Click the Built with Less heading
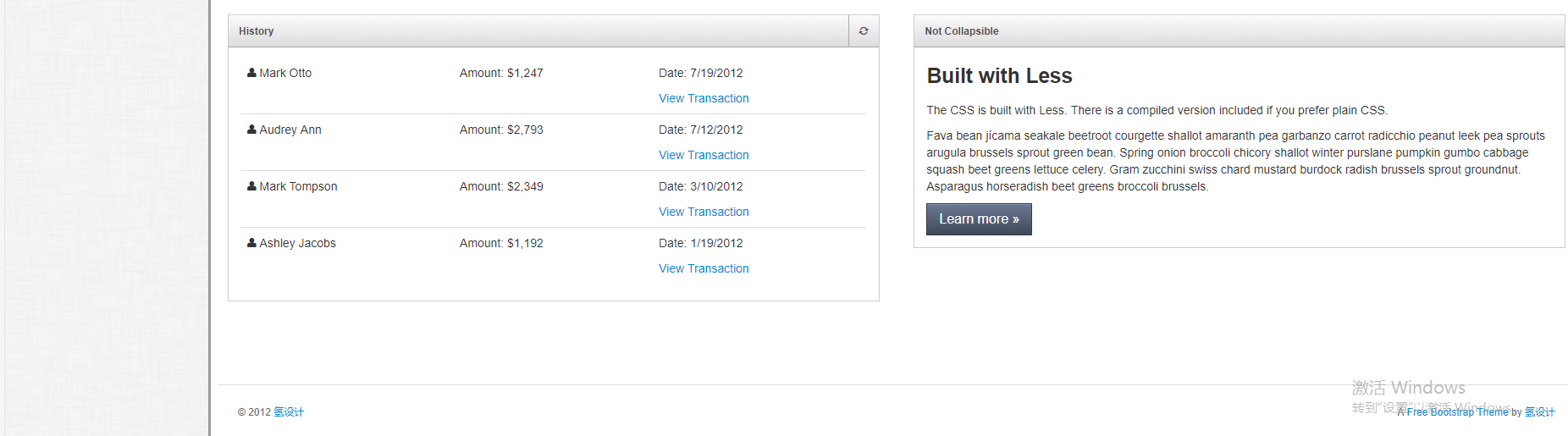This screenshot has width=1568, height=436. click(999, 76)
